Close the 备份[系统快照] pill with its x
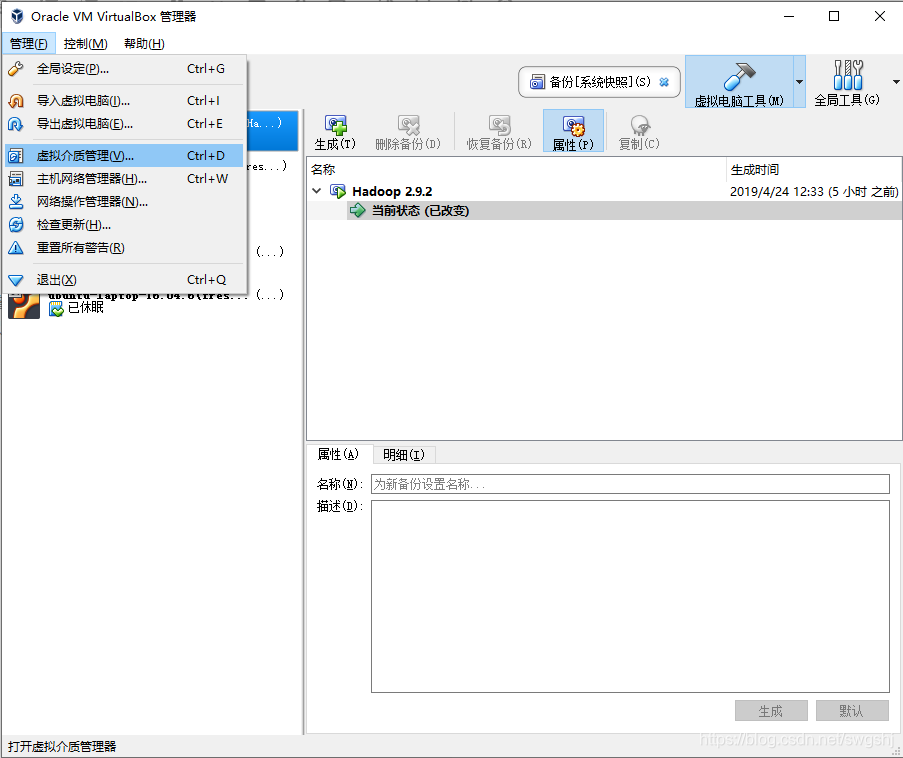Screen dimensions: 903x758 (664, 82)
